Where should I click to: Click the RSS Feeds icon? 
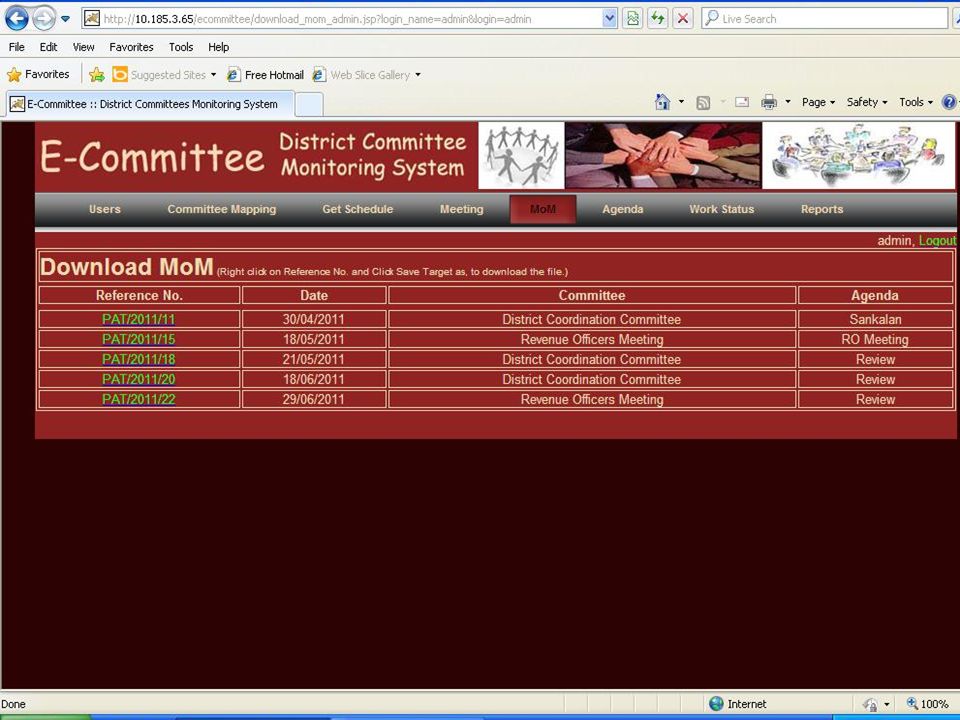click(x=703, y=102)
